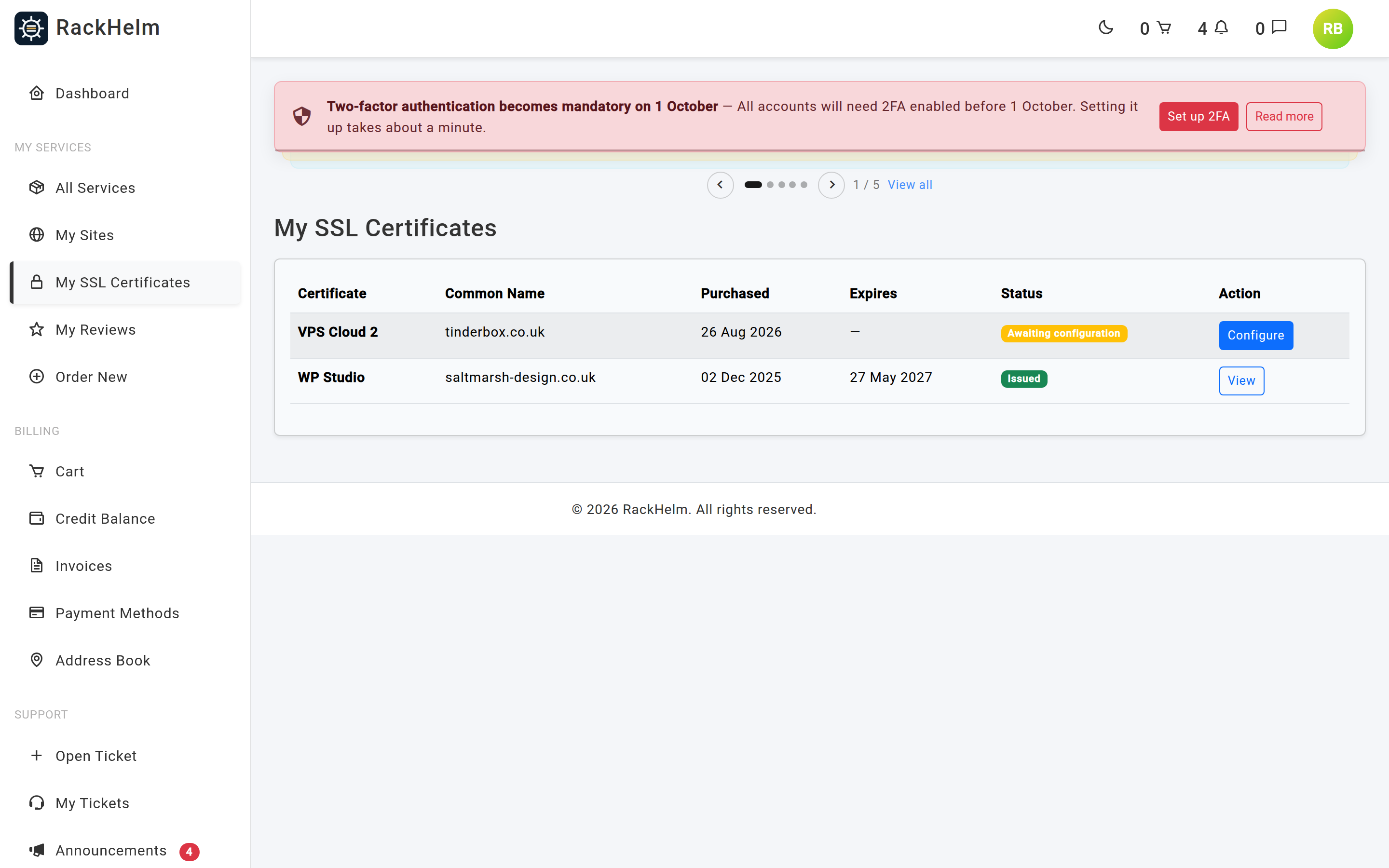Jump to second carousel dot
This screenshot has height=868, width=1389.
point(770,185)
